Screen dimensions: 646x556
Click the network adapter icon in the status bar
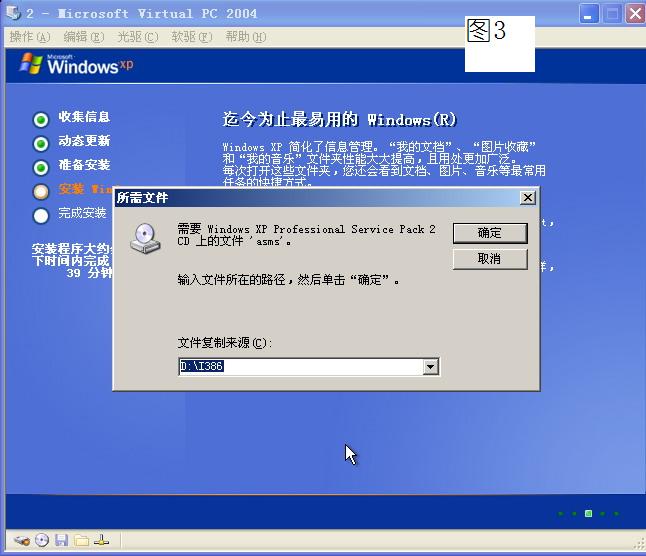pos(101,540)
